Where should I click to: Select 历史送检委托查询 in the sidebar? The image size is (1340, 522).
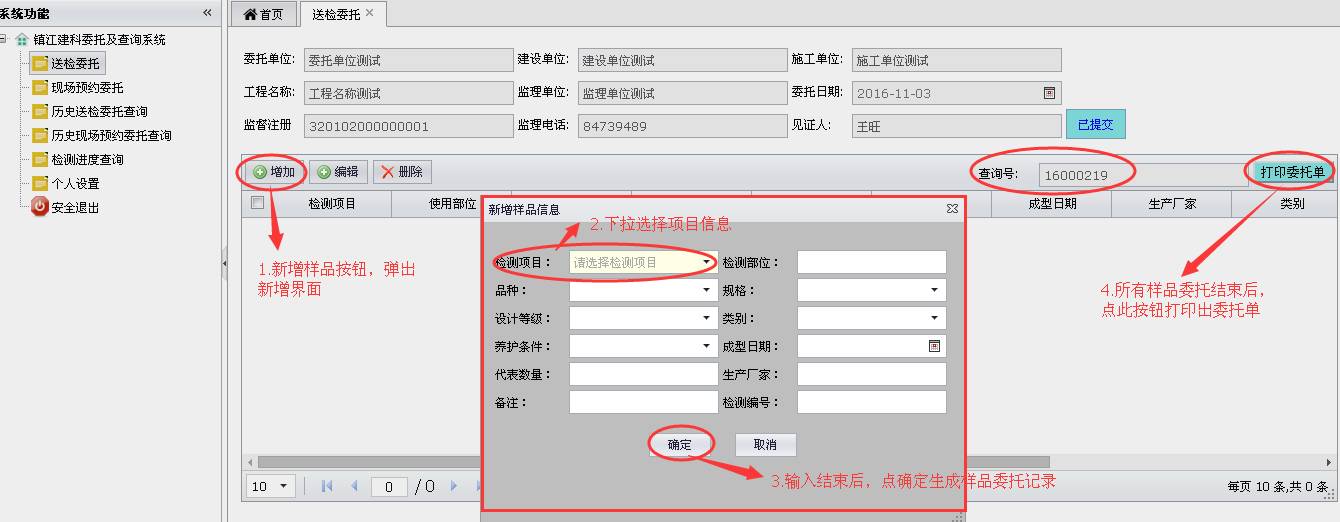pyautogui.click(x=99, y=111)
